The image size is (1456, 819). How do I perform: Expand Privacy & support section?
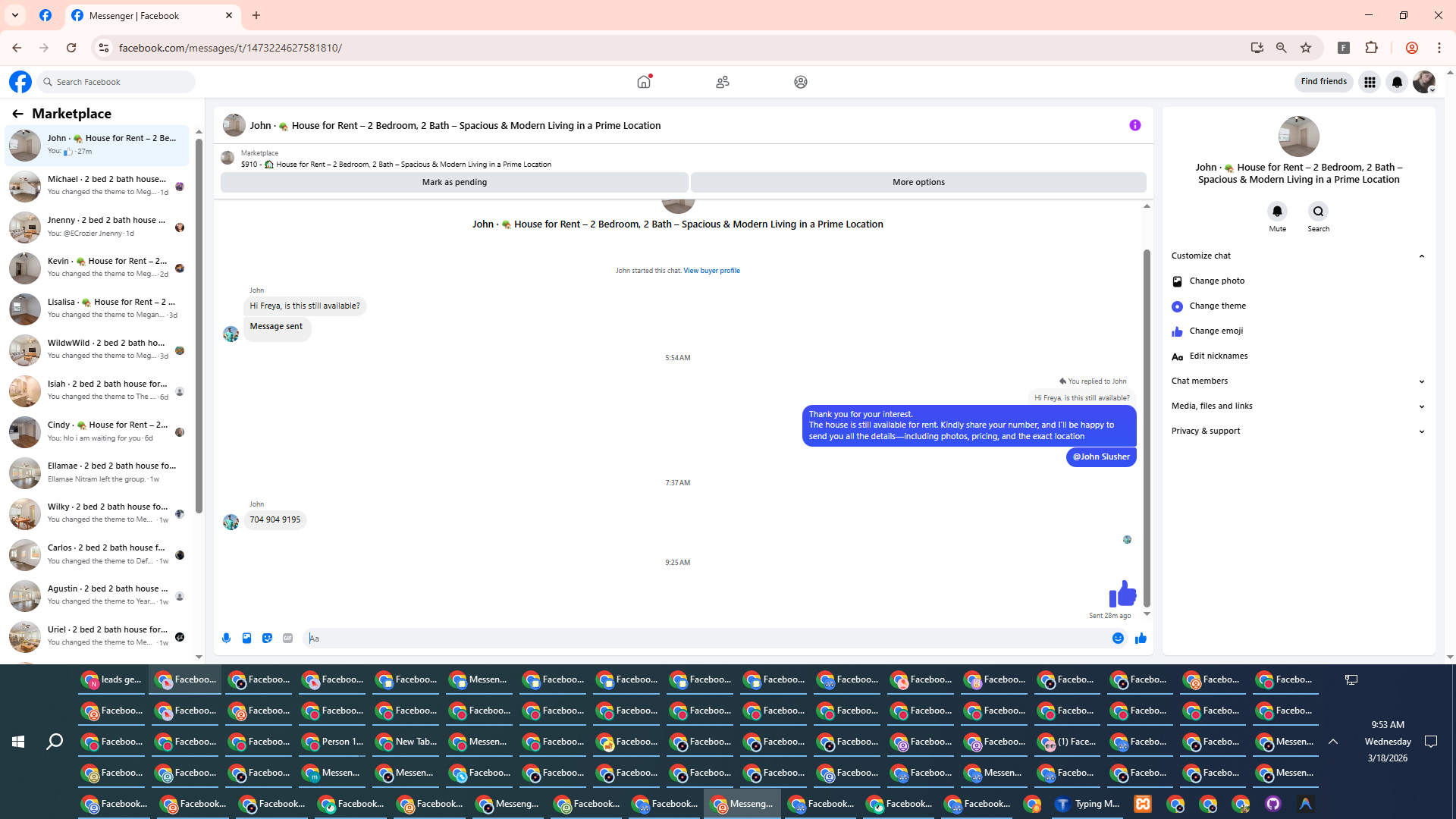click(x=1421, y=431)
